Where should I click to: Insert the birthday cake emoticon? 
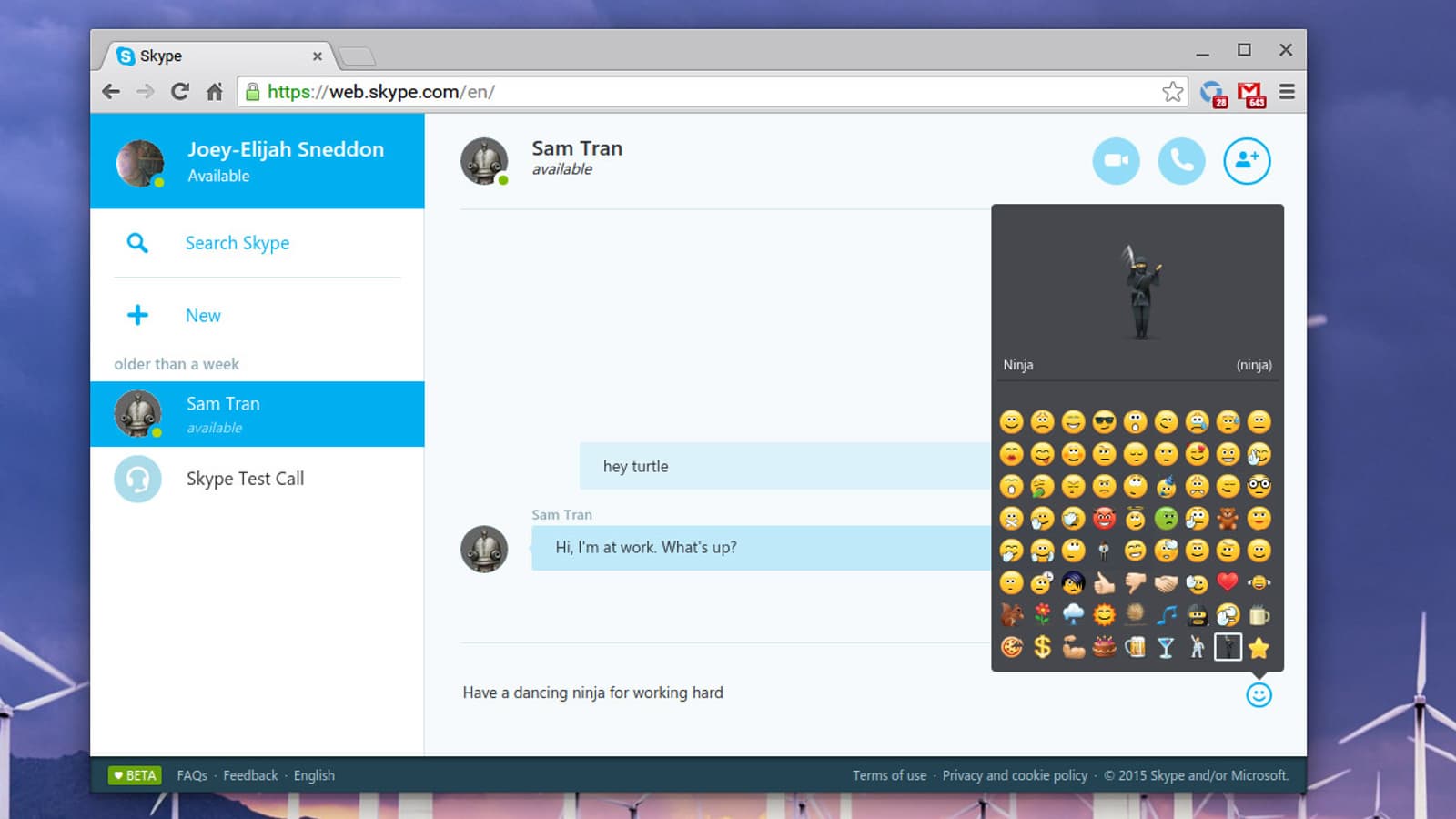point(1104,647)
